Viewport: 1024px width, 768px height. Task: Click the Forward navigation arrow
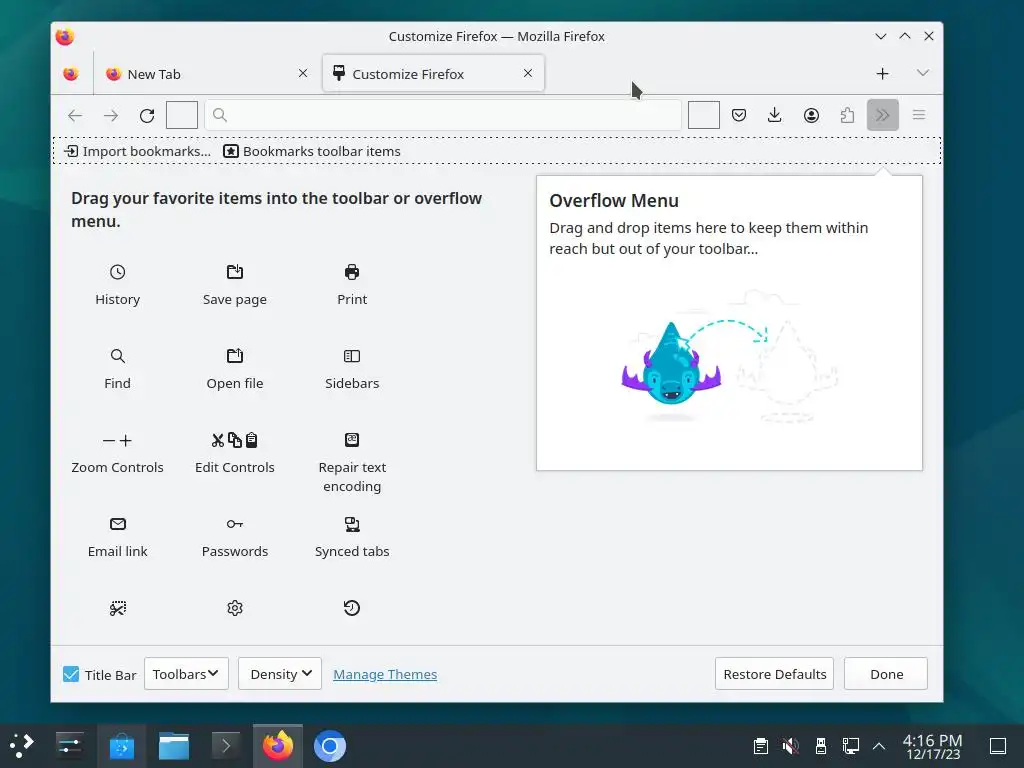click(111, 116)
